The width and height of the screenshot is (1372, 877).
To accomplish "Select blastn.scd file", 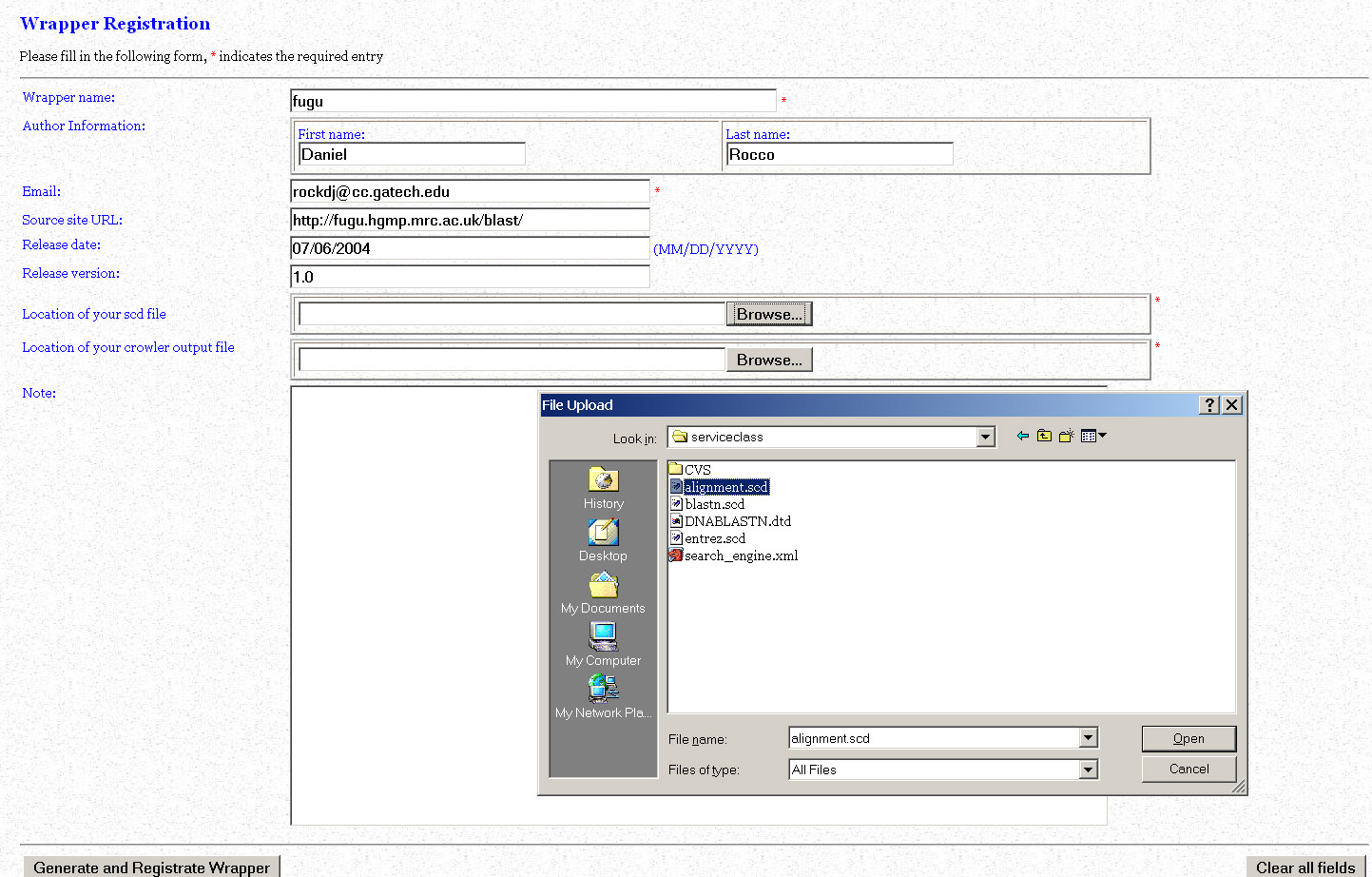I will coord(714,504).
